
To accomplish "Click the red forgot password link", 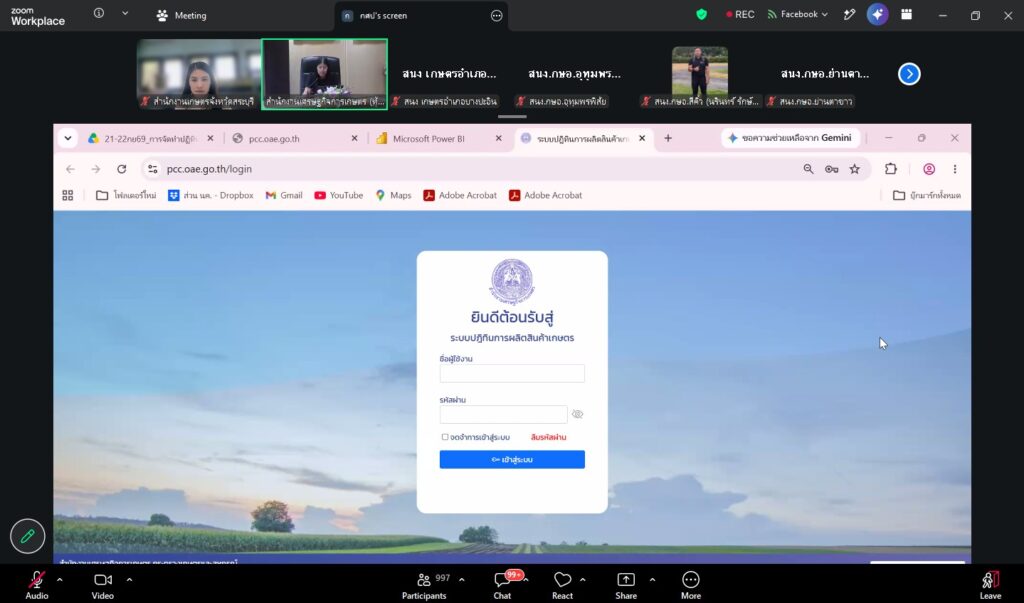I will [x=549, y=437].
